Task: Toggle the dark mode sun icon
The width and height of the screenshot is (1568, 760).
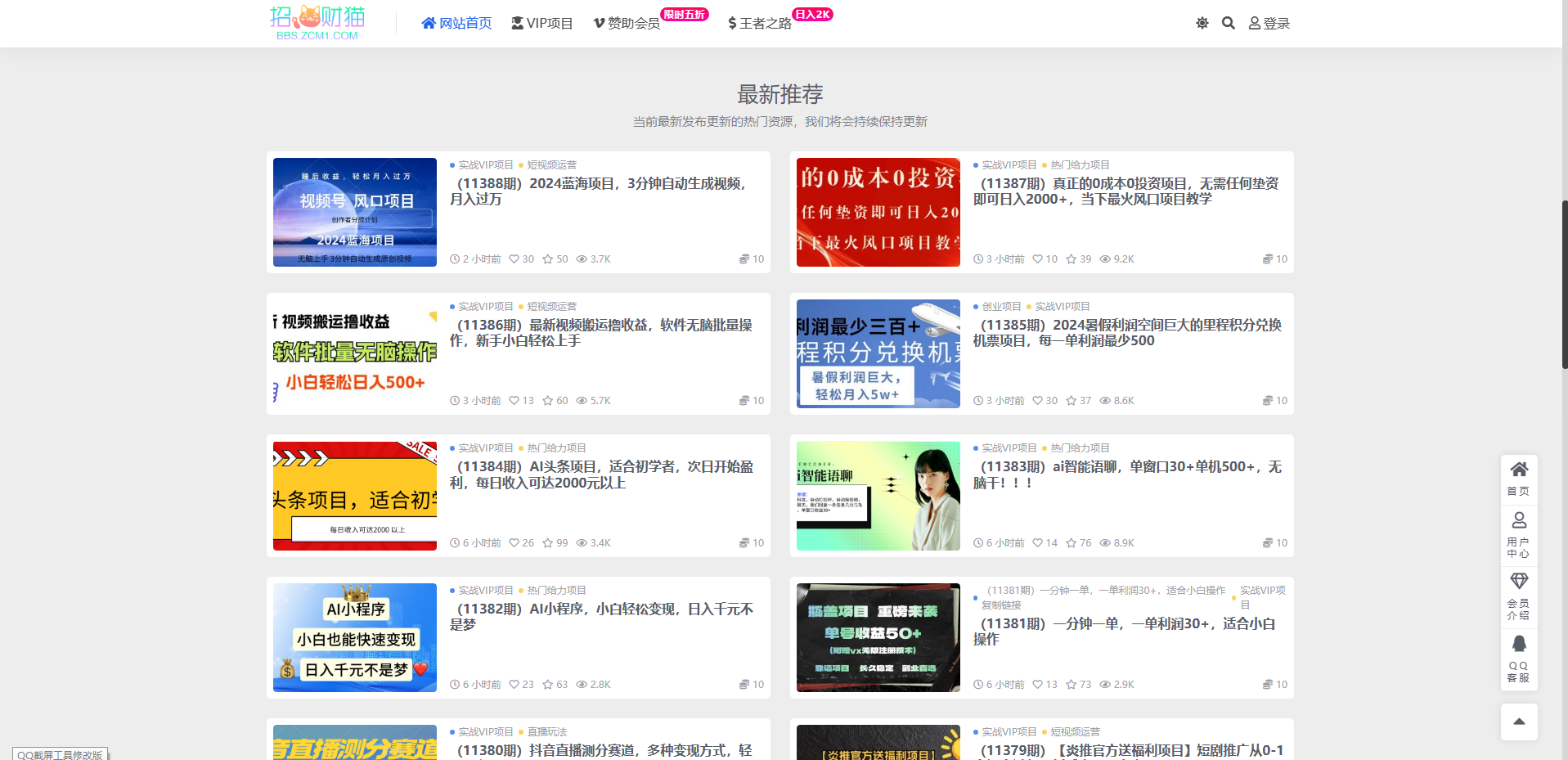Action: pos(1202,23)
